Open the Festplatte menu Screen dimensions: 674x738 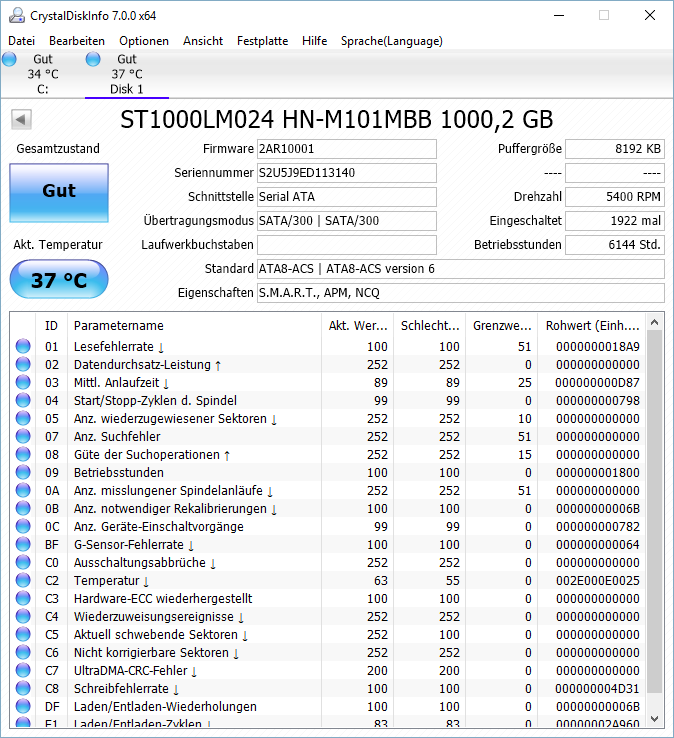point(263,41)
